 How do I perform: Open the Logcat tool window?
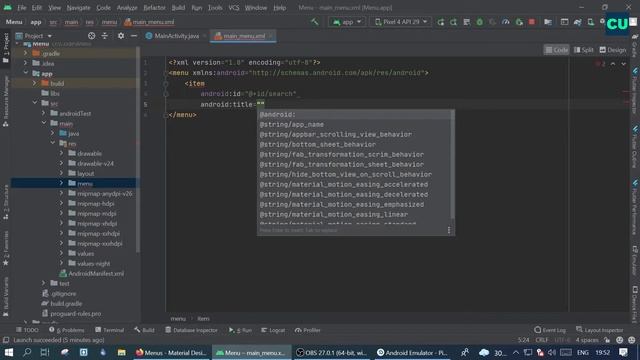click(x=273, y=330)
